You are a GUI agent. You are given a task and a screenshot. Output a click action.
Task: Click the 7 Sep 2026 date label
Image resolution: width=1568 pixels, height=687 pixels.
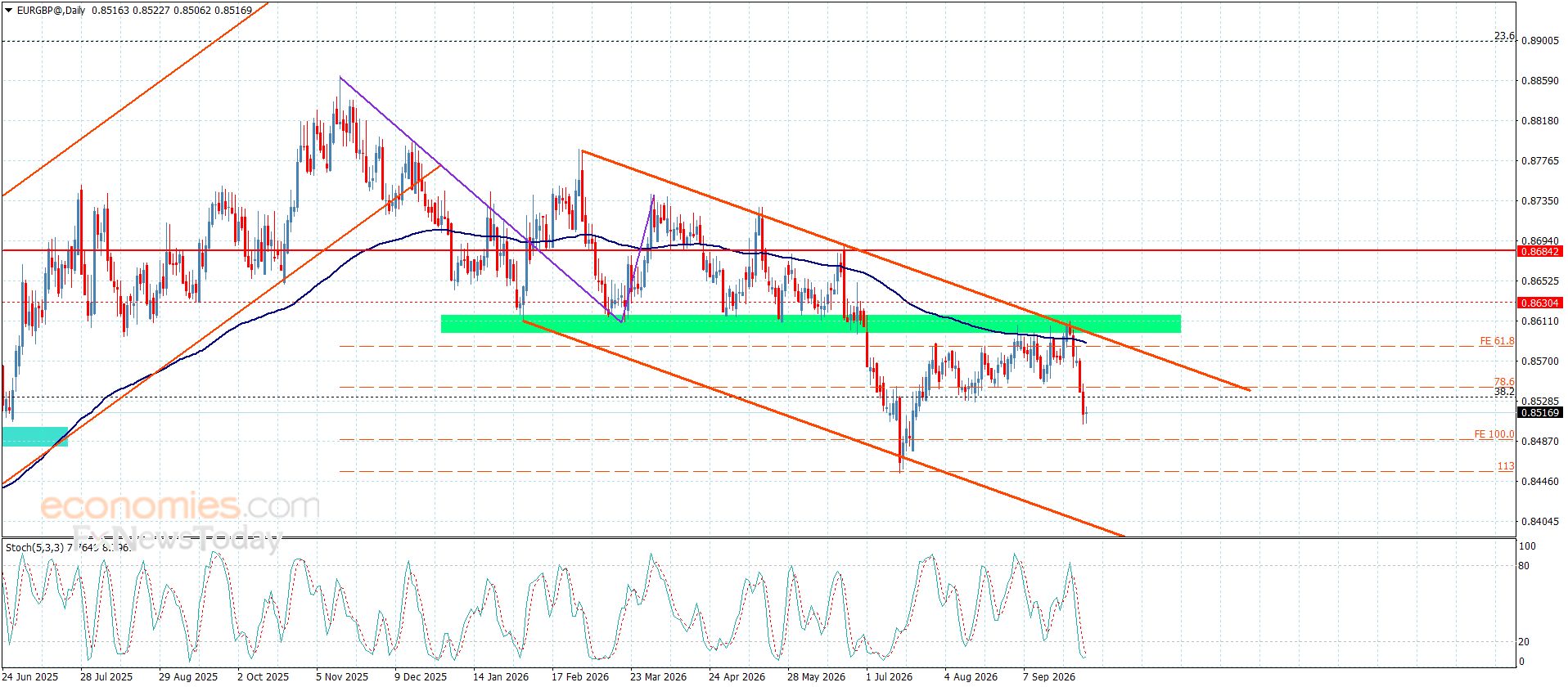(x=1049, y=677)
